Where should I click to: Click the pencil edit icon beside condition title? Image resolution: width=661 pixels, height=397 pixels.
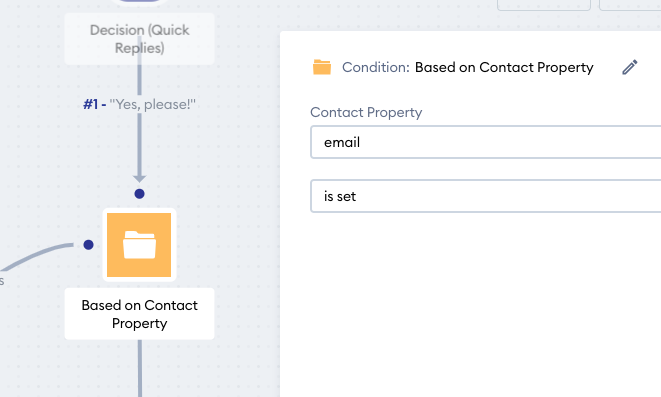coord(630,67)
